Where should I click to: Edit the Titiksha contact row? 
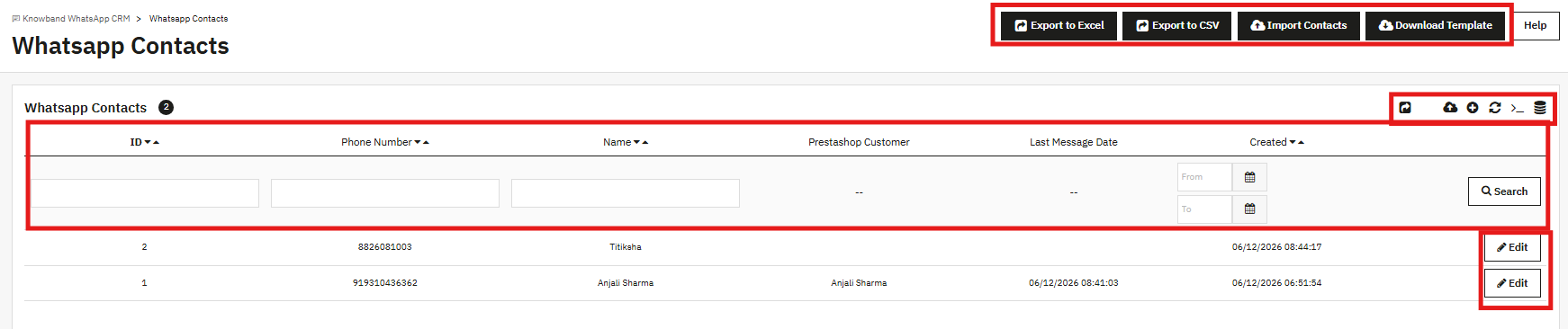(x=1512, y=247)
